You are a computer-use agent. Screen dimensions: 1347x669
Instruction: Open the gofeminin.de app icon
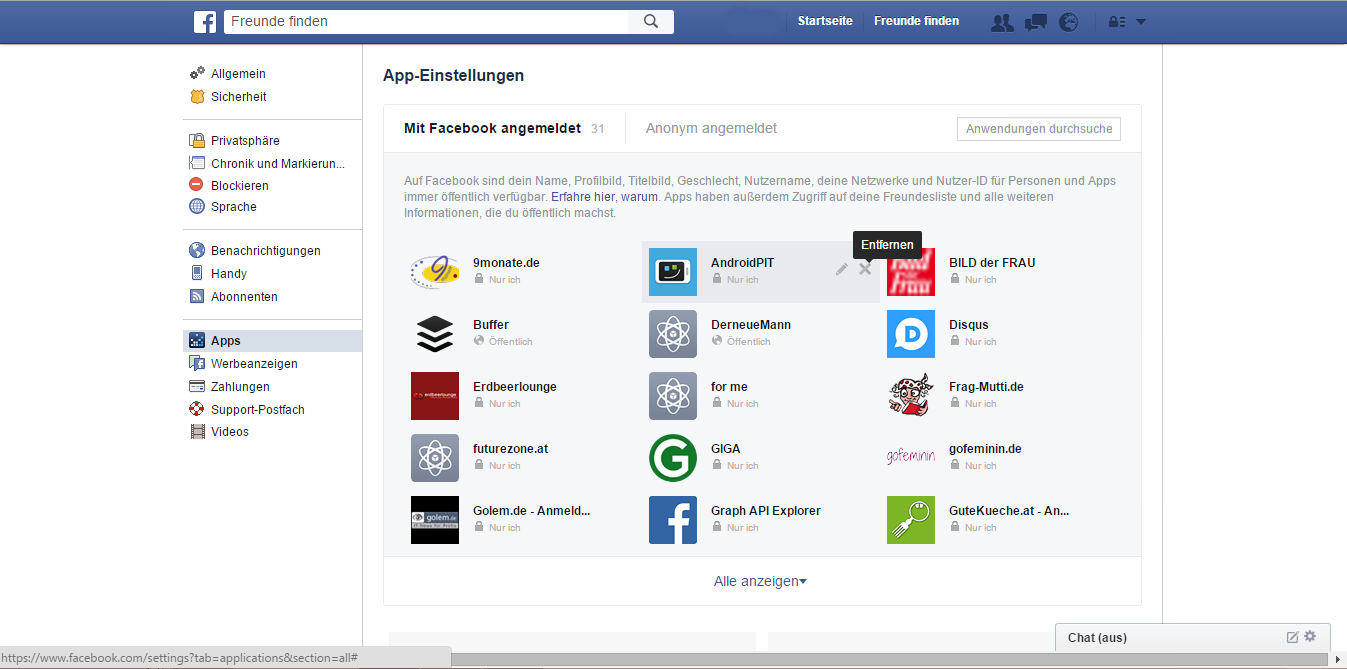pos(911,457)
